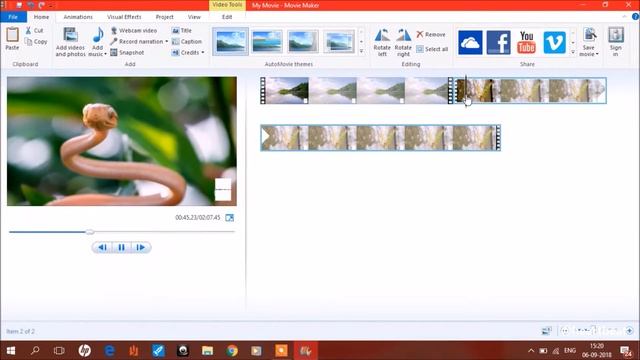Click Redo in quick access toolbar
This screenshot has width=640, height=360.
[41, 5]
